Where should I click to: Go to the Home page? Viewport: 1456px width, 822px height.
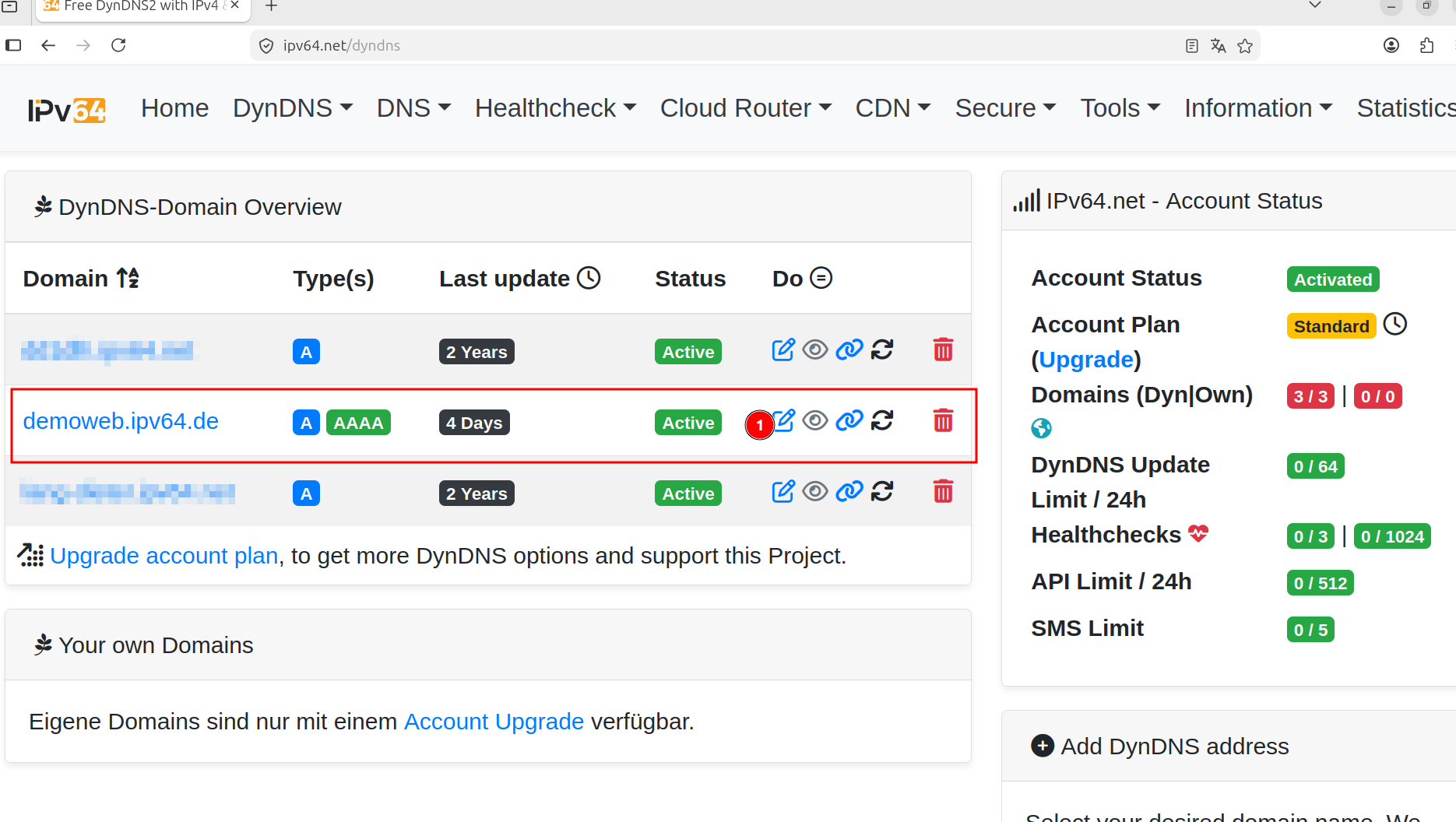pos(175,108)
